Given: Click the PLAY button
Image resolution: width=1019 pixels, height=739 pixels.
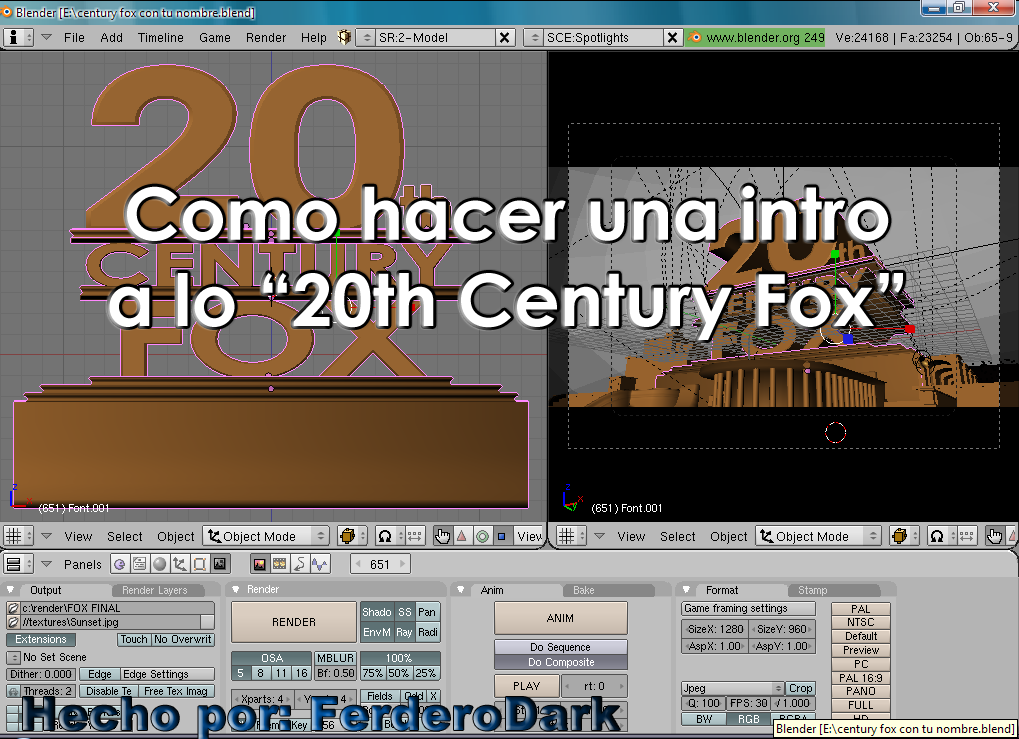Looking at the screenshot, I should tap(526, 686).
